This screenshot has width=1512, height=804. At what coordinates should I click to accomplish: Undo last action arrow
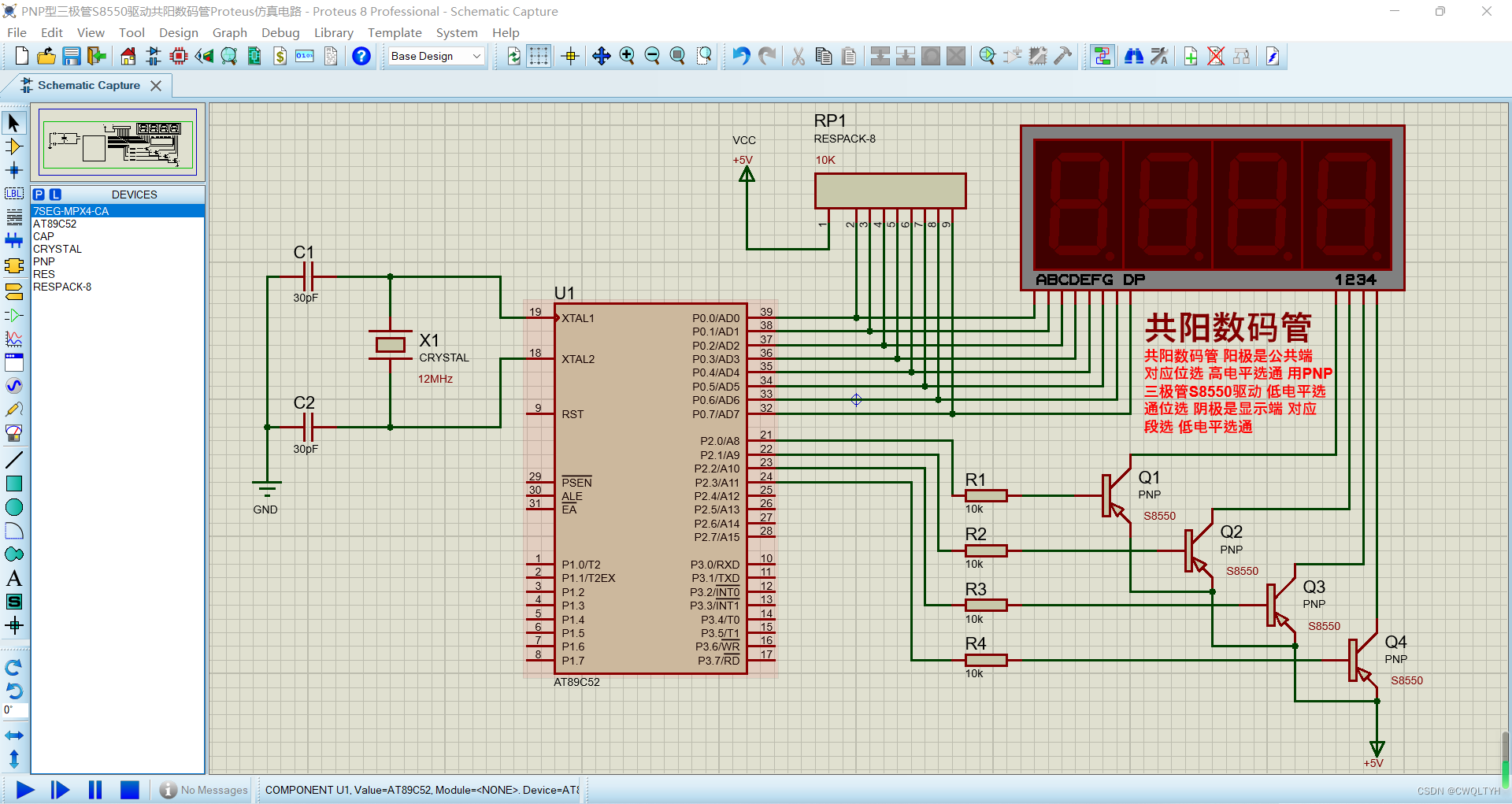(741, 56)
